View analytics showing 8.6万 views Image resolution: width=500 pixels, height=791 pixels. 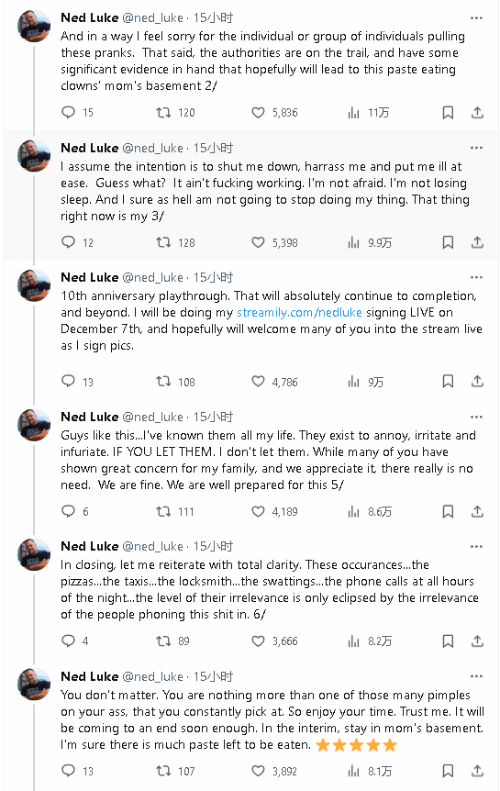tap(369, 512)
